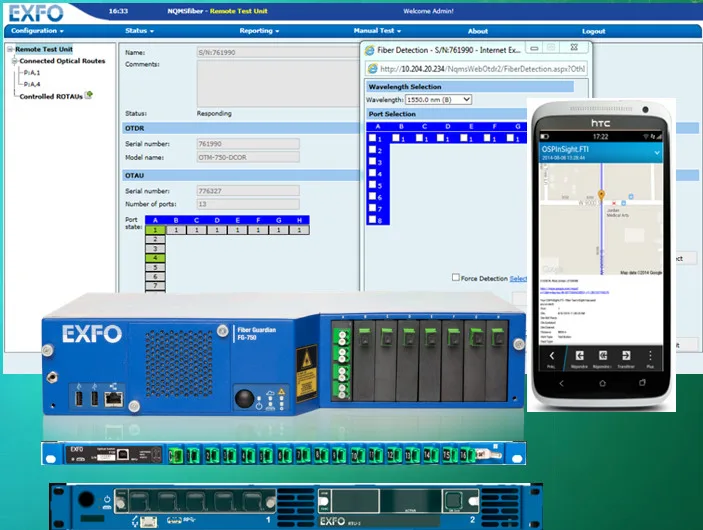Click the OTDR Serial number field 761990

pyautogui.click(x=248, y=143)
